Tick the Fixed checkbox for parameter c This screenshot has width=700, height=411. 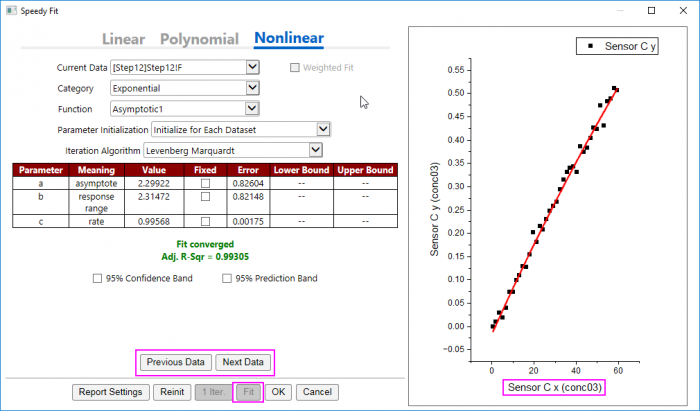tap(205, 220)
